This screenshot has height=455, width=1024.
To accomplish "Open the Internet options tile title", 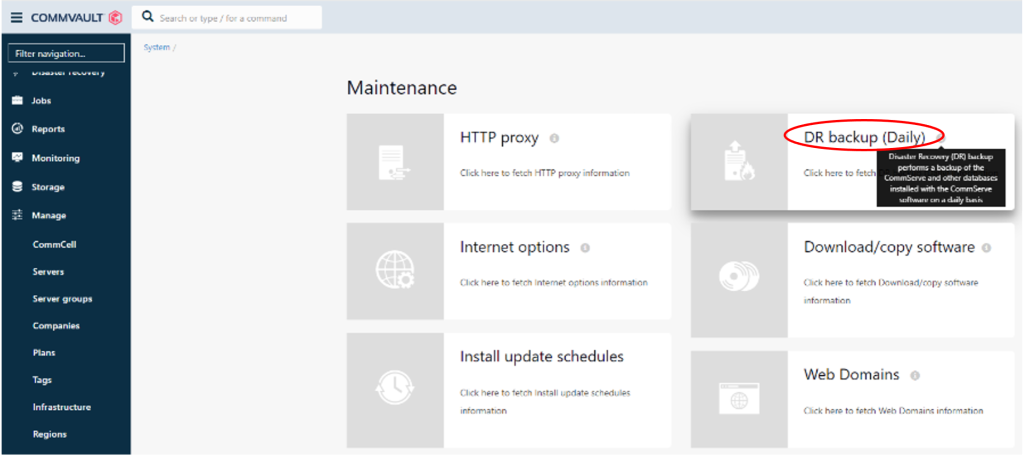I will click(x=515, y=248).
